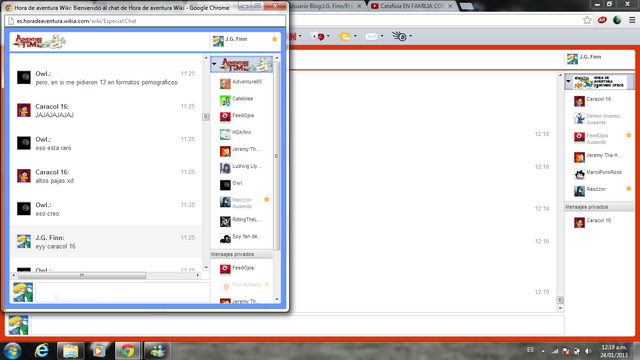Open the mail icon dropdown arrow
Viewport: 640px width, 360px height.
point(382,36)
